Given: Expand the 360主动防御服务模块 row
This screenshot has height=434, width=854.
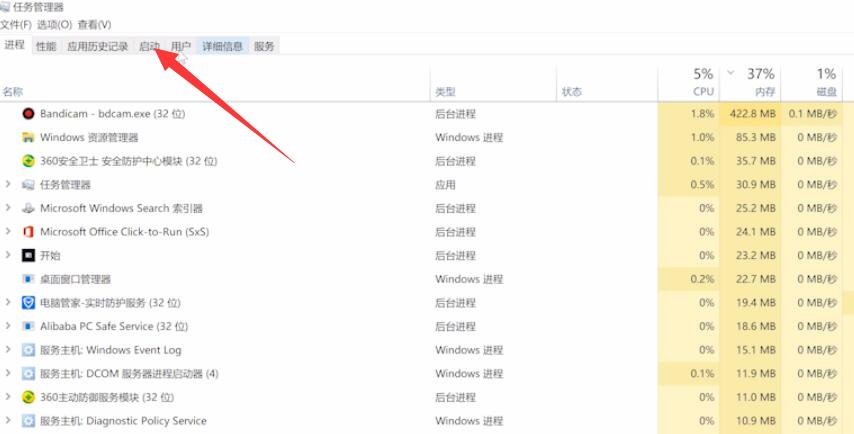Looking at the screenshot, I should coord(8,396).
